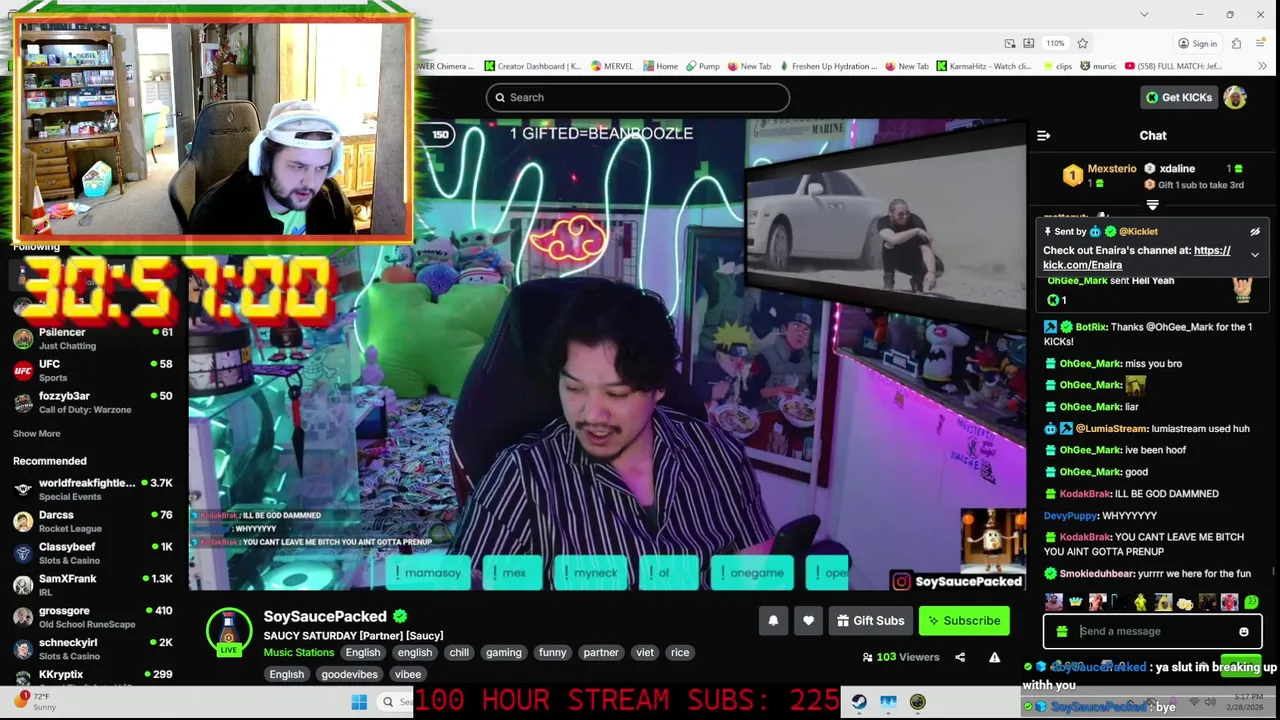Open Music Stations category link

pos(299,652)
